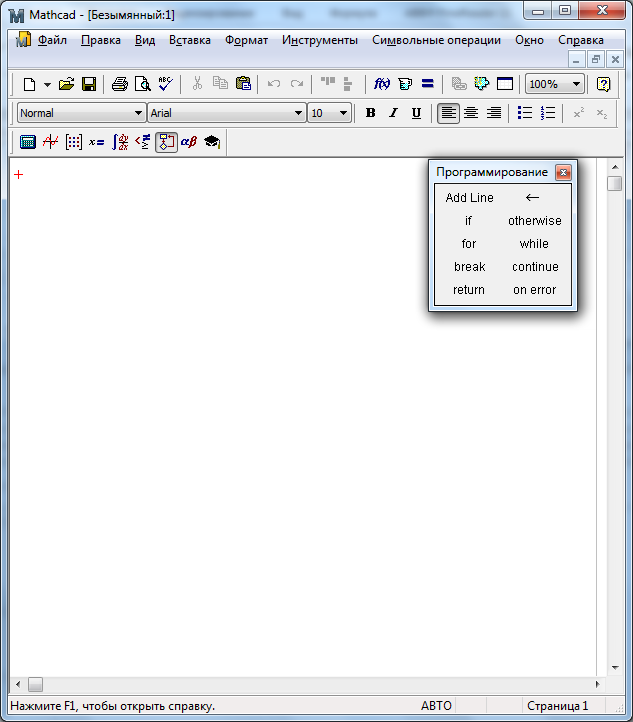
Task: Click the Paste clipboard icon
Action: click(243, 84)
